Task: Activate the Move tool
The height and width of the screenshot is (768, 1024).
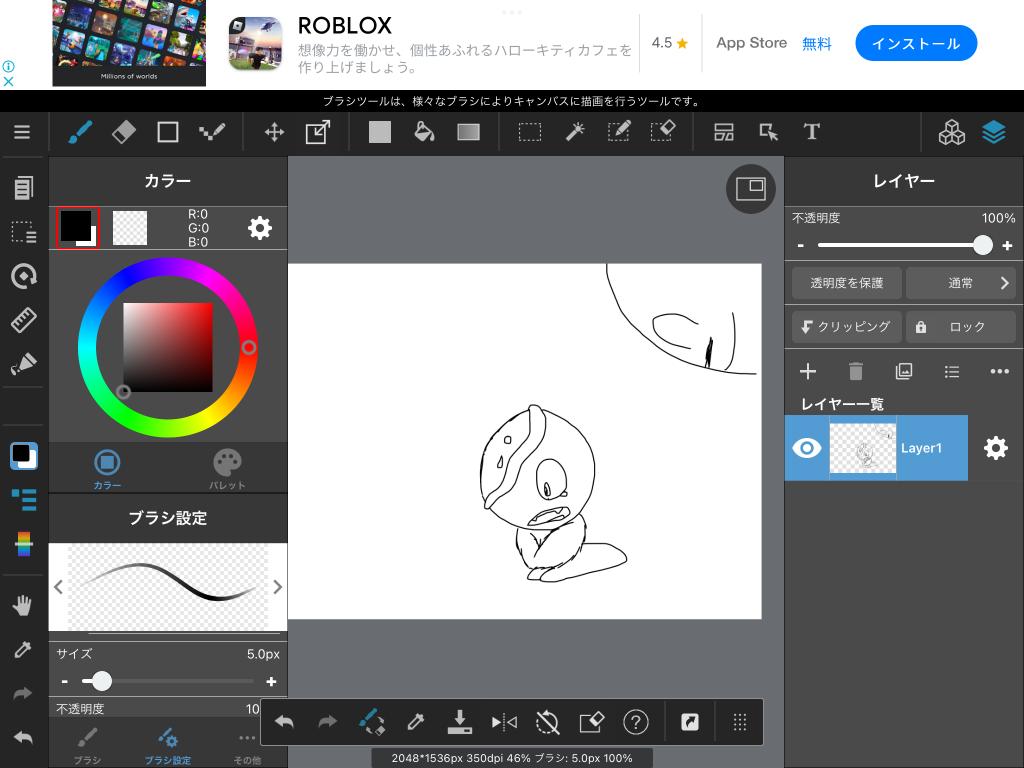Action: click(x=274, y=132)
